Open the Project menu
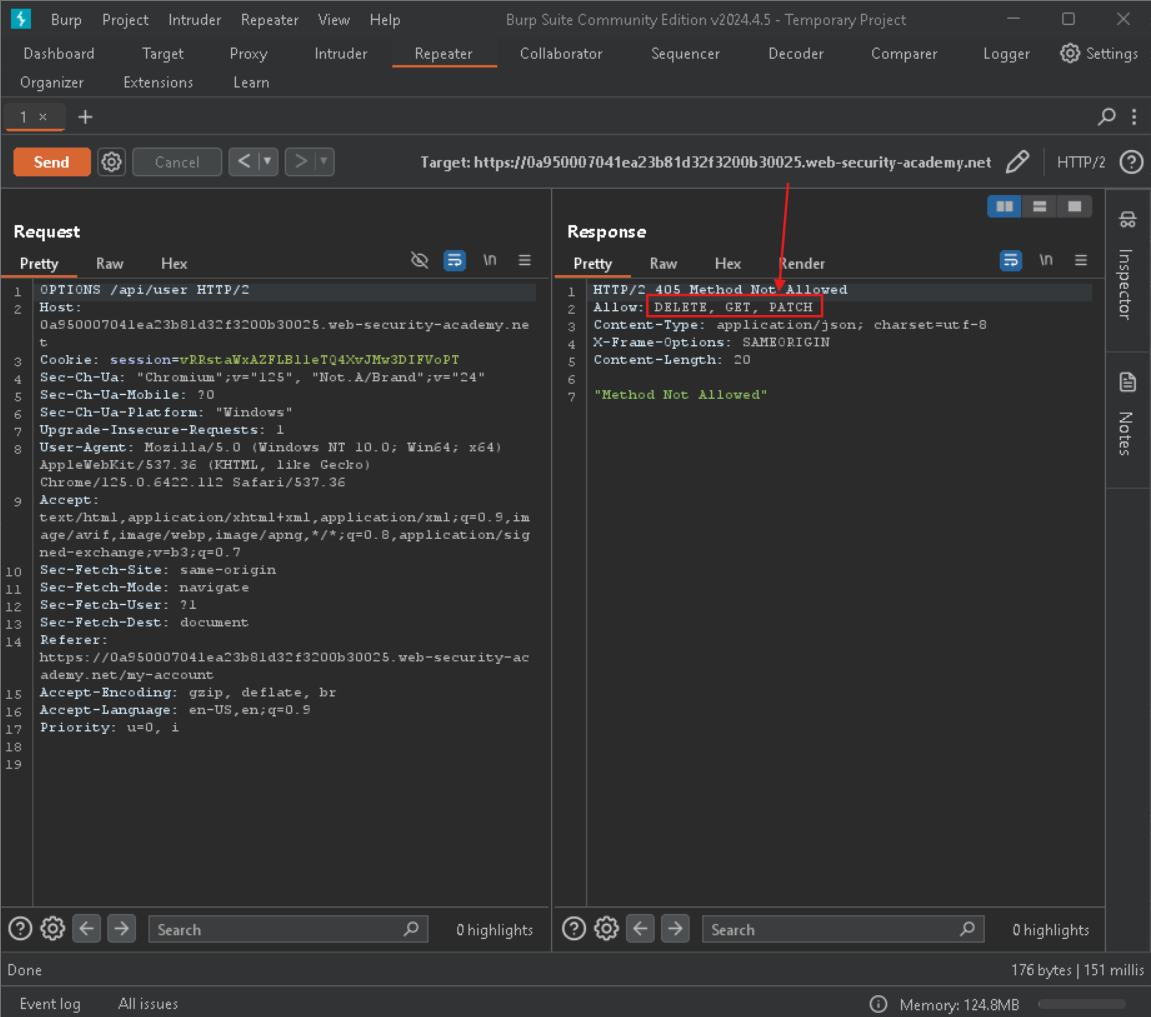This screenshot has height=1017, width=1151. pos(125,20)
